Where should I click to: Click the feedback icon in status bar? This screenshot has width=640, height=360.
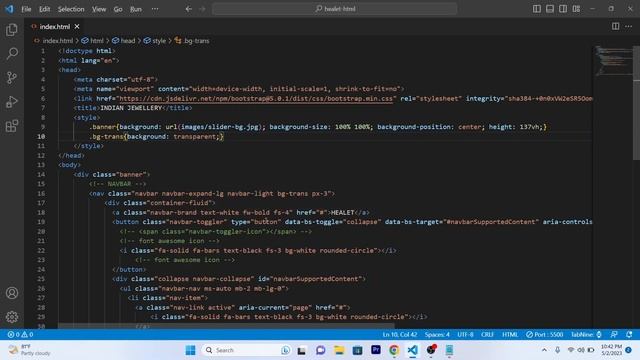[x=614, y=334]
